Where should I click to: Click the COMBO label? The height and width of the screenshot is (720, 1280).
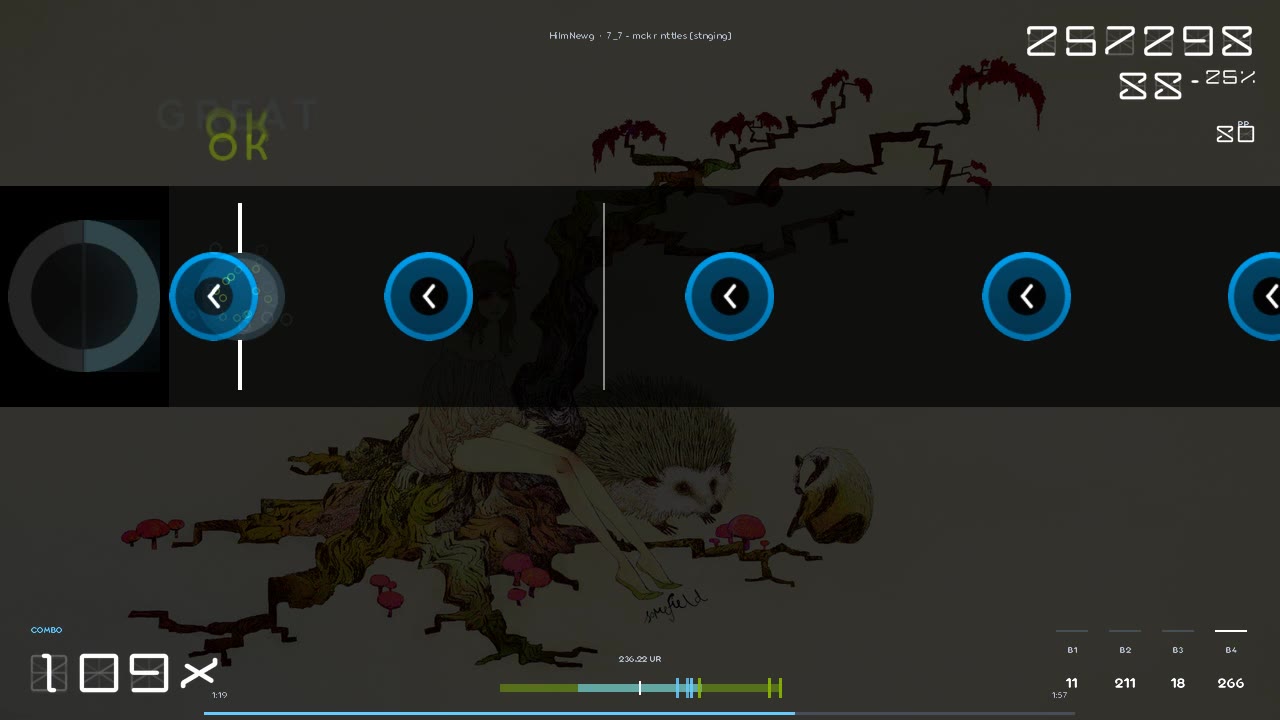(x=46, y=630)
